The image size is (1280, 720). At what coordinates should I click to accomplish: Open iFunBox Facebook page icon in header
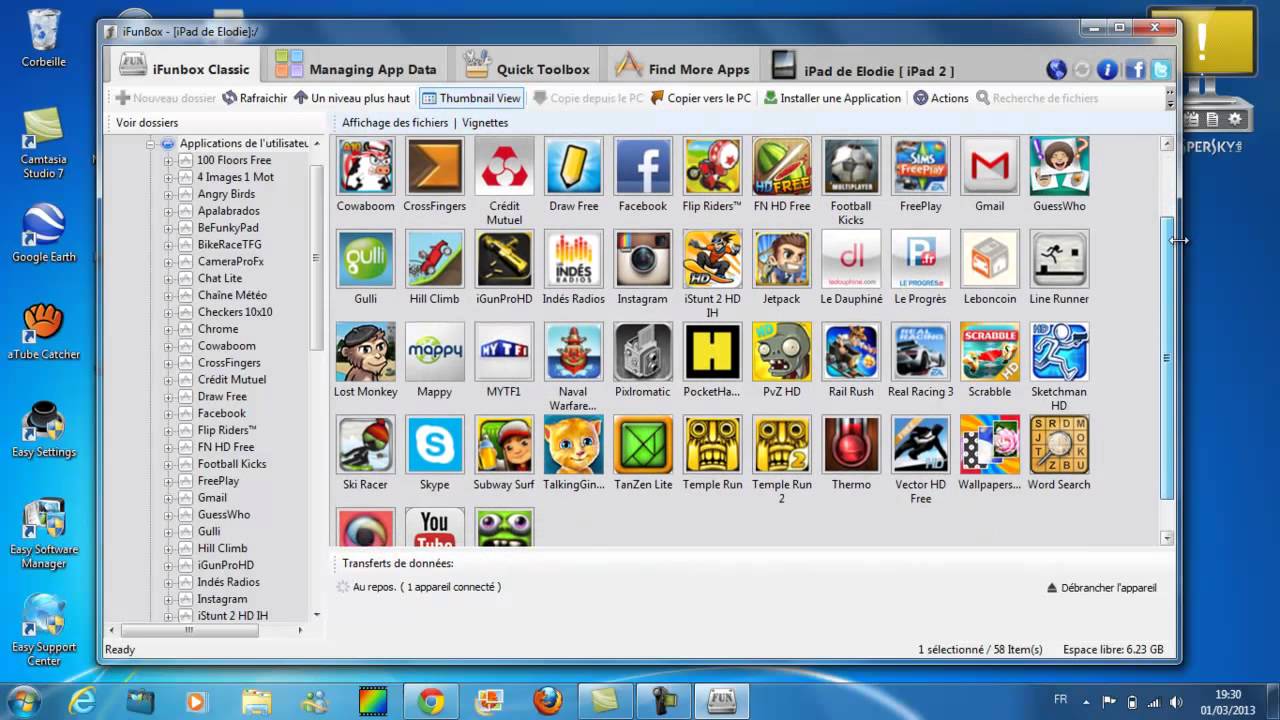click(x=1135, y=69)
